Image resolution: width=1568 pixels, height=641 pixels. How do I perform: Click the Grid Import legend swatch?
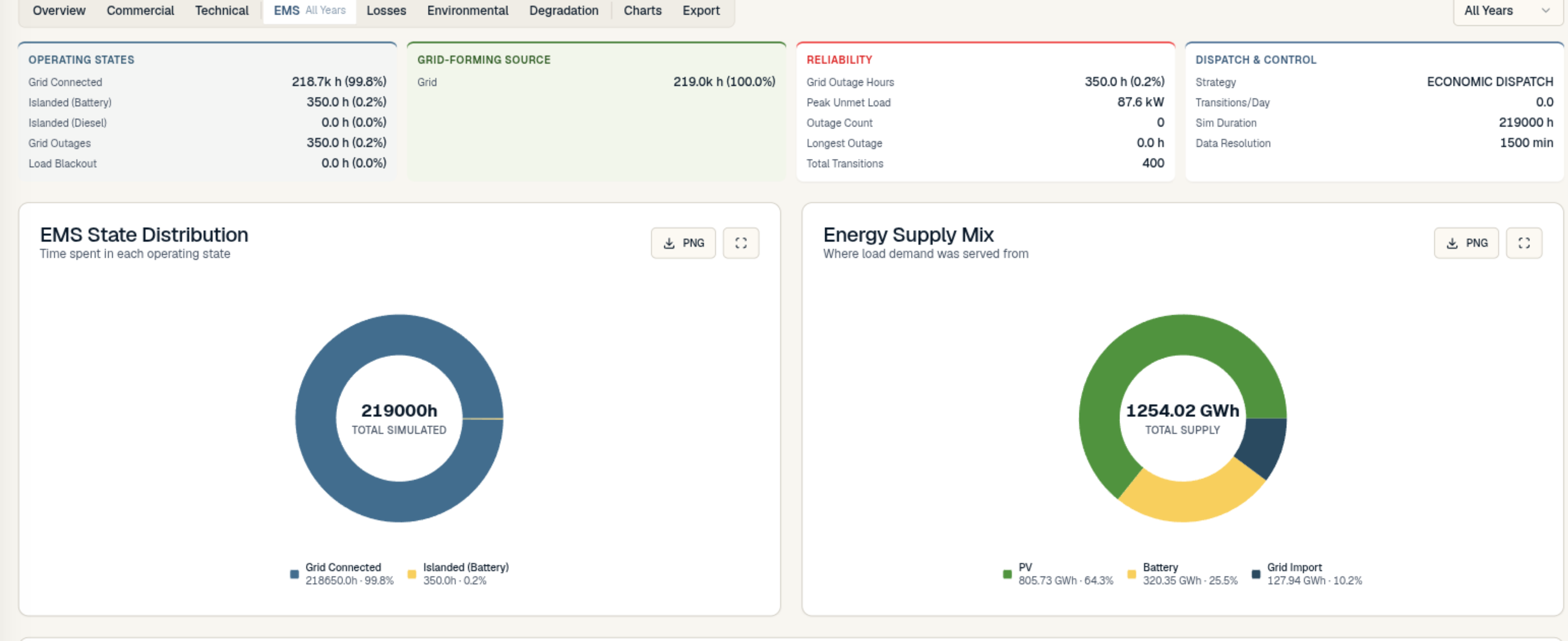pos(1256,574)
